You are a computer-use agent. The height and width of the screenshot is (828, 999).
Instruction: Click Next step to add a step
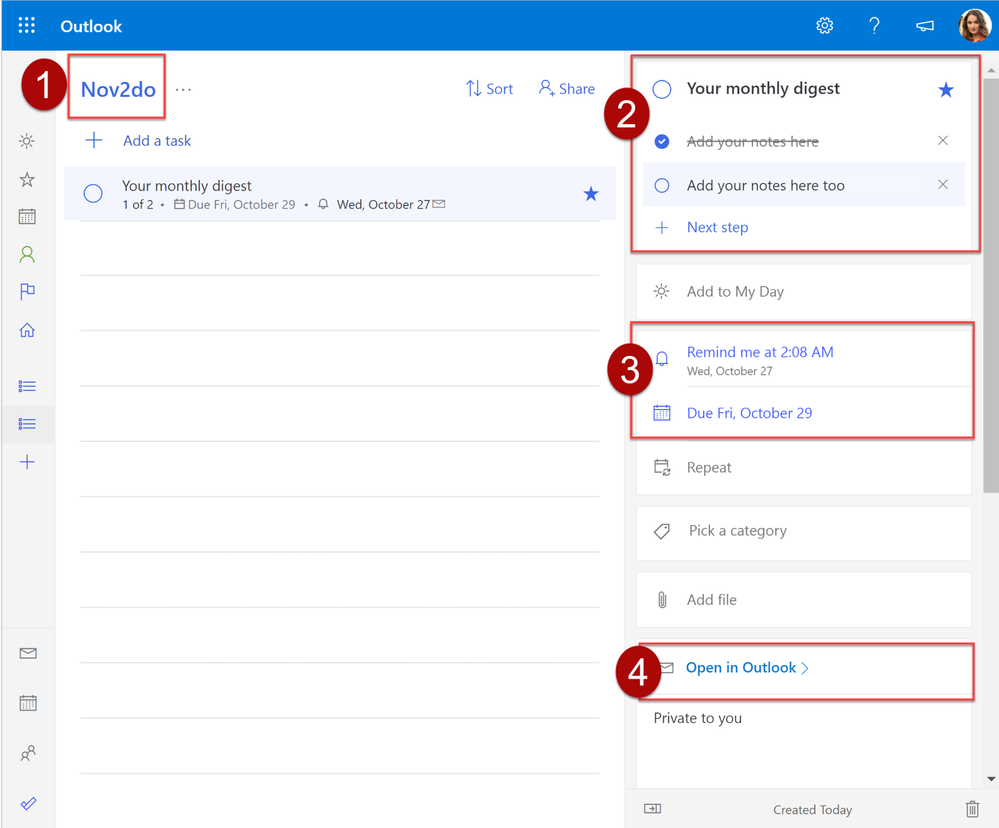[x=717, y=227]
